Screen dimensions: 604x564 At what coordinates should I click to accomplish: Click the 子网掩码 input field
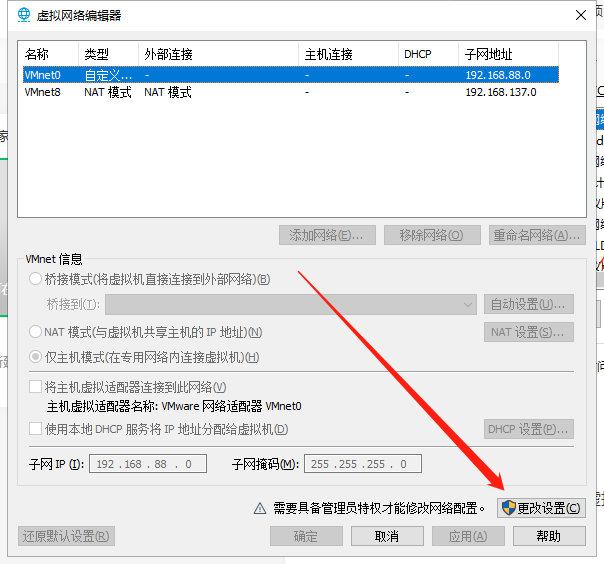(x=363, y=464)
